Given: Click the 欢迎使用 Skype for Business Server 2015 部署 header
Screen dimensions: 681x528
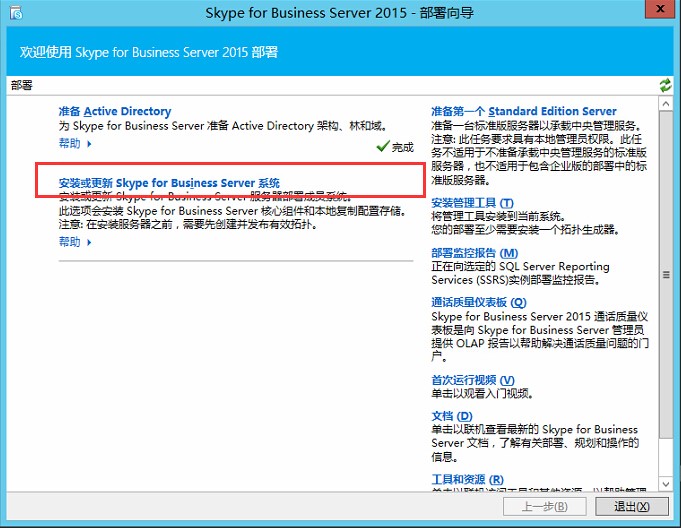Looking at the screenshot, I should tap(149, 52).
